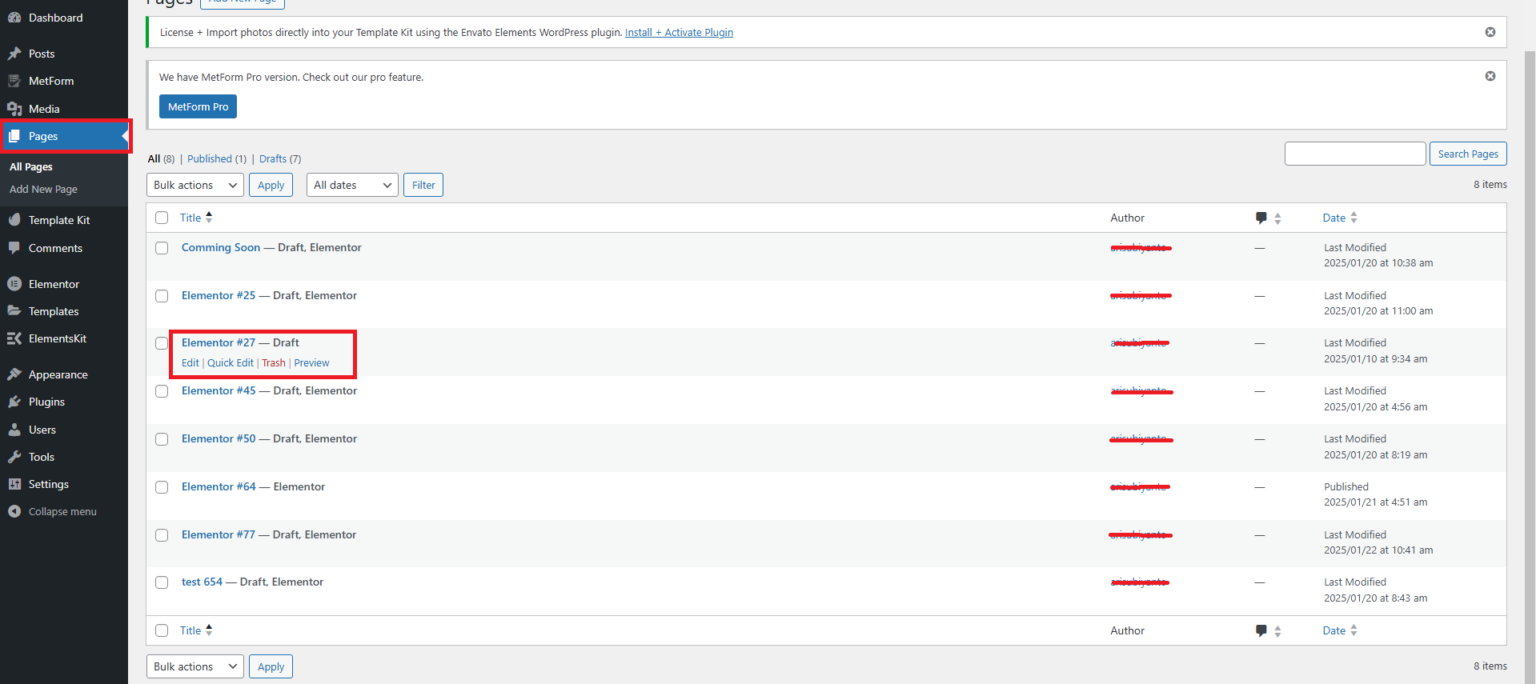This screenshot has height=684, width=1536.
Task: Select the Elementor #64 row checkbox
Action: tap(162, 487)
